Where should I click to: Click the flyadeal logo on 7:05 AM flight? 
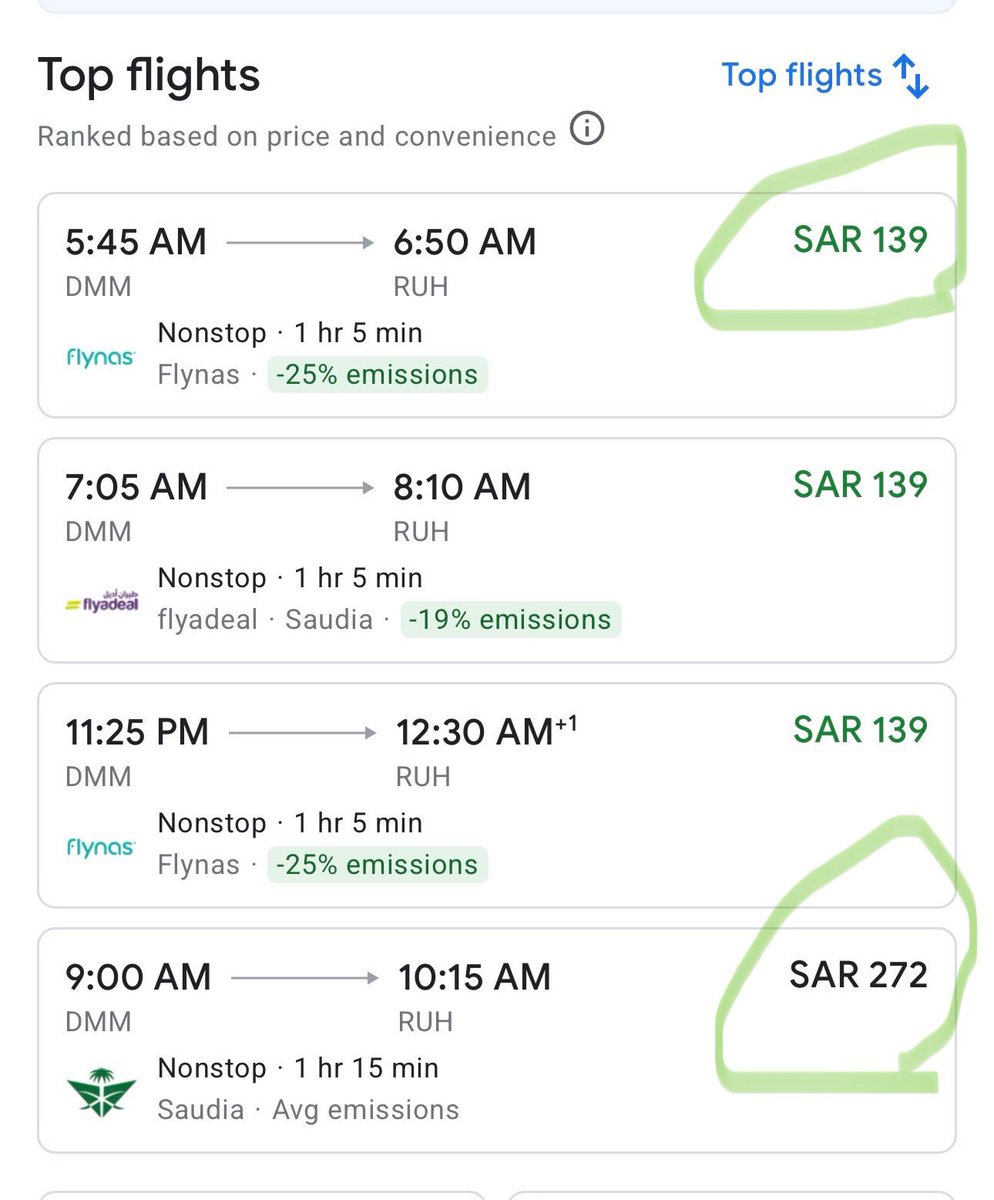(x=101, y=601)
